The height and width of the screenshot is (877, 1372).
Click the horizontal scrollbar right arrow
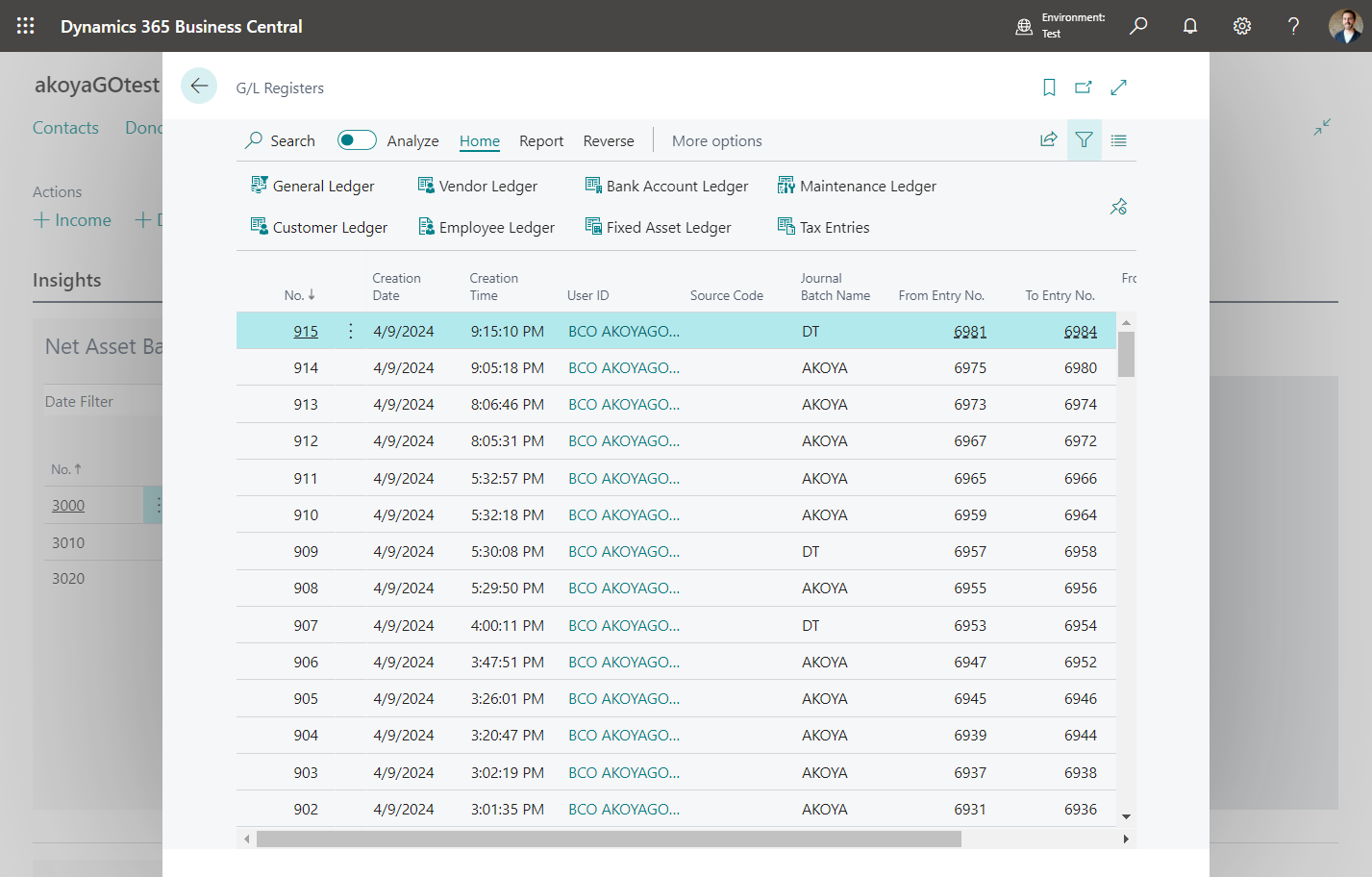coord(1127,839)
